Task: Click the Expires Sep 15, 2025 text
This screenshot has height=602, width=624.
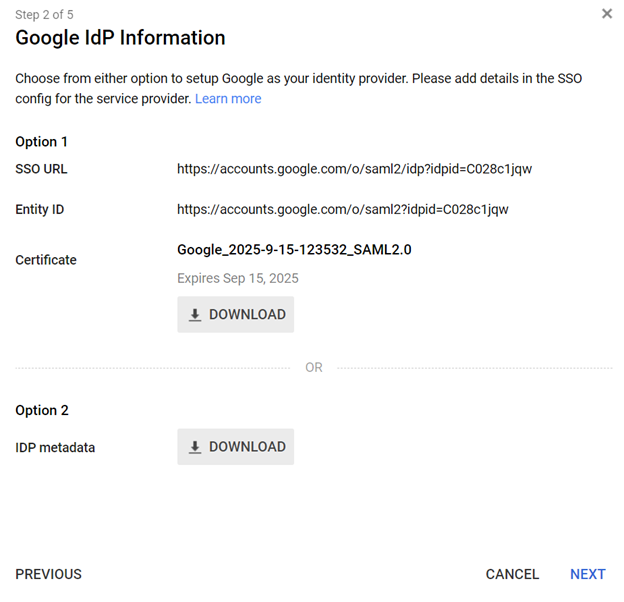Action: coord(238,278)
